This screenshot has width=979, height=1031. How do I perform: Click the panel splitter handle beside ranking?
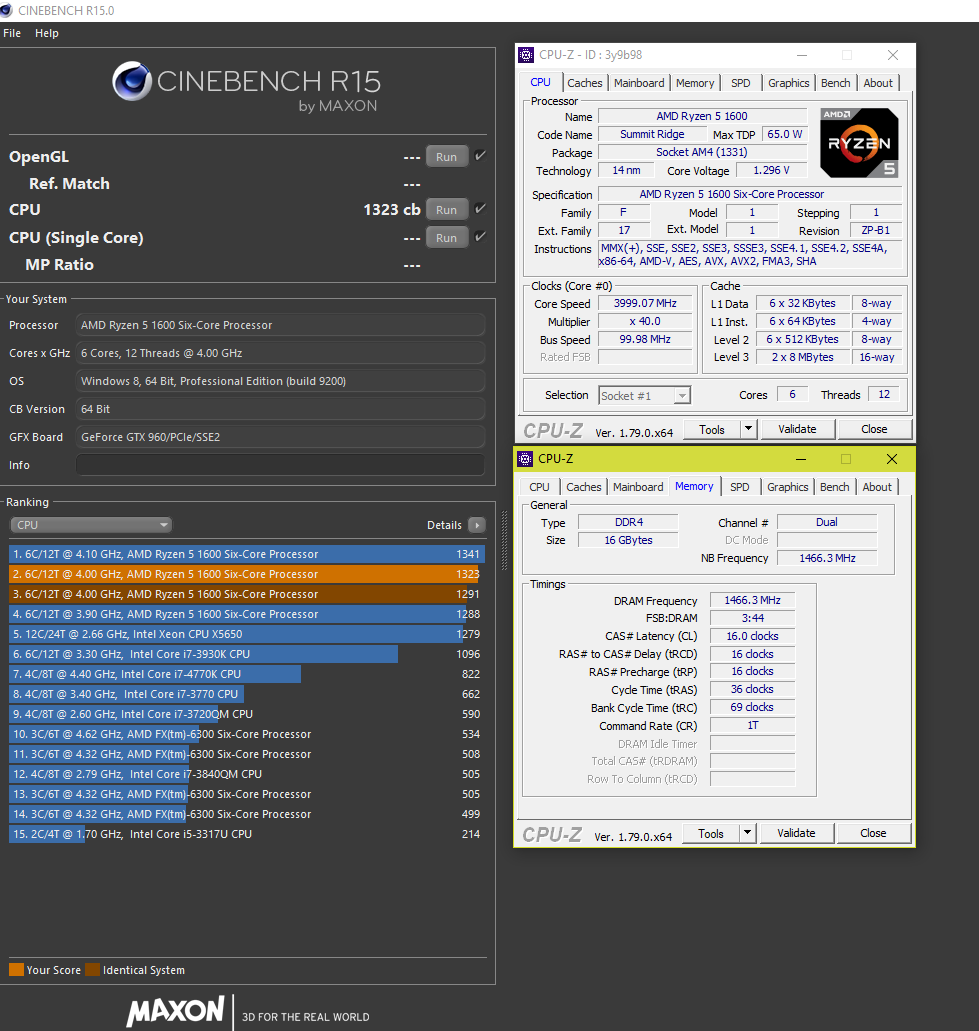coord(504,540)
